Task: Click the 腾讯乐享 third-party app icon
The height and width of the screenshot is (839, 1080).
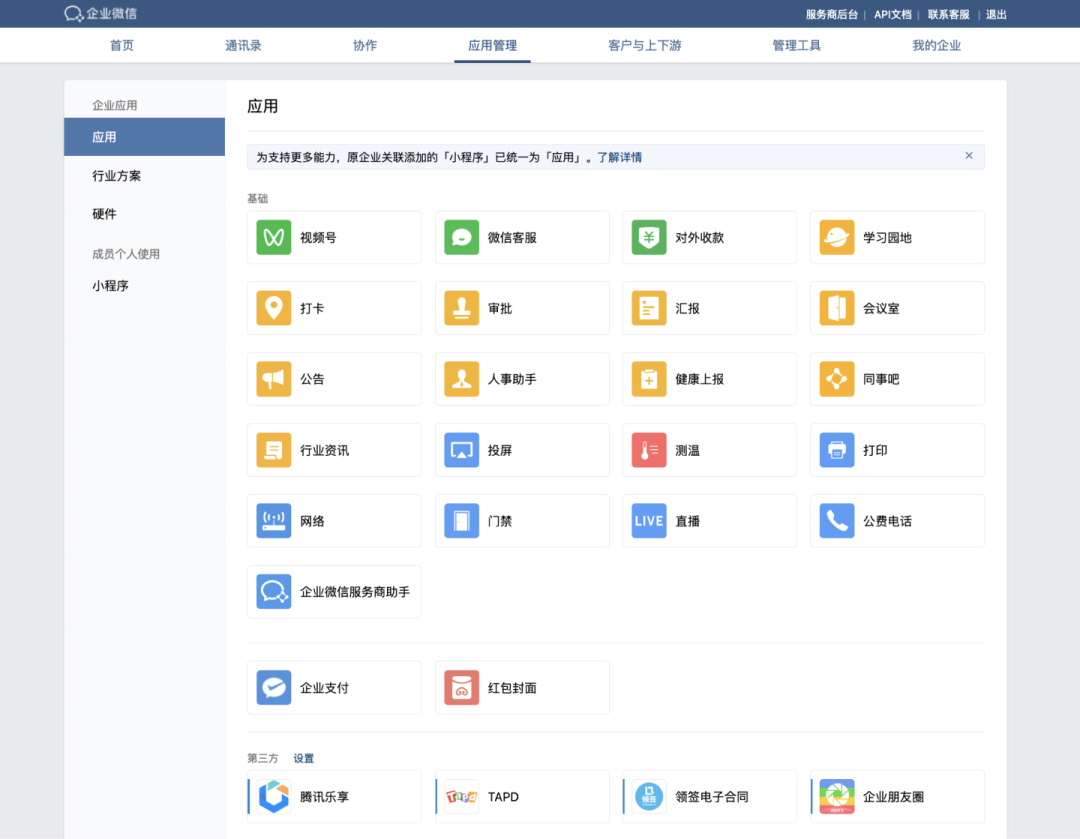Action: coord(274,797)
